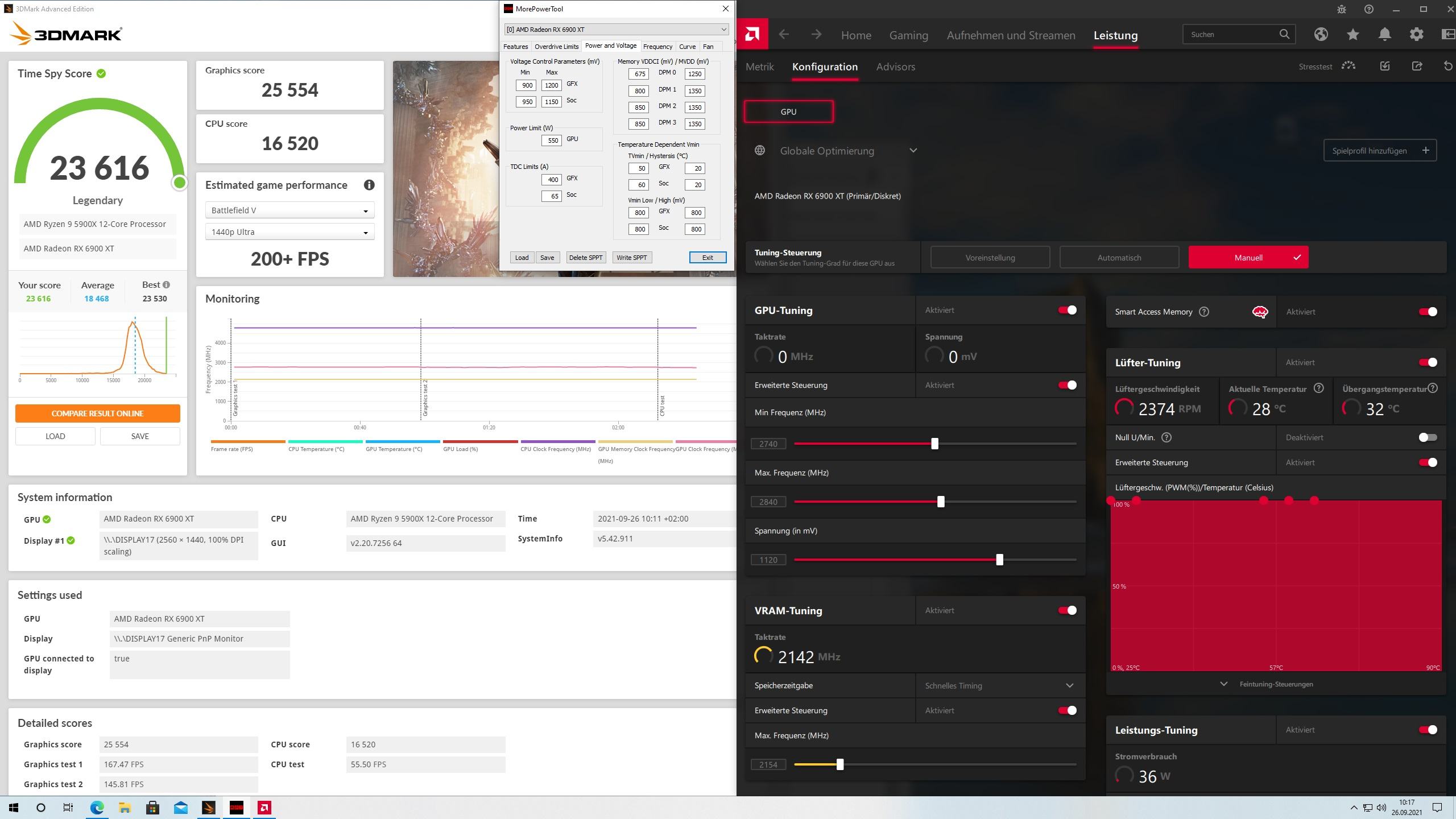Screen dimensions: 1456x819
Task: Click the Windows Start button
Action: (14, 808)
